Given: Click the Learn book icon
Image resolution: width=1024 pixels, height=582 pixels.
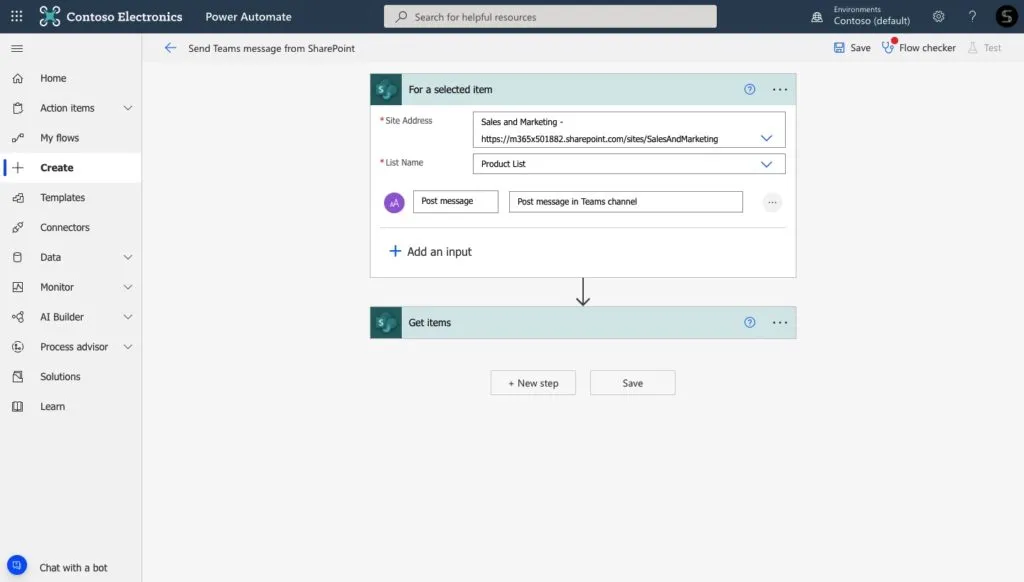Looking at the screenshot, I should pyautogui.click(x=18, y=406).
